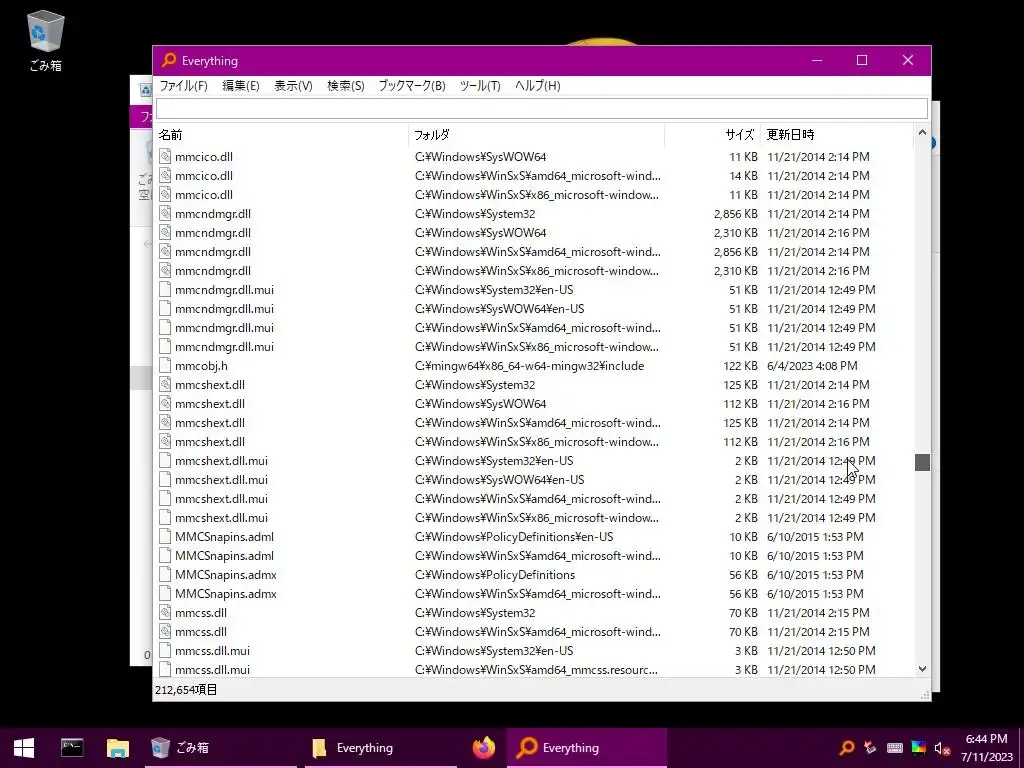Image resolution: width=1024 pixels, height=768 pixels.
Task: Click the keyboard icon in system tray
Action: [895, 748]
